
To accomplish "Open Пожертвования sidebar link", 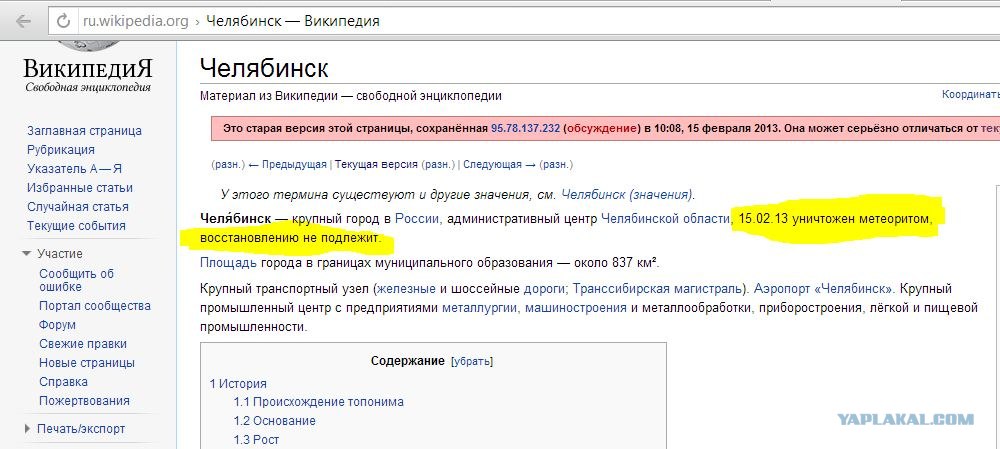I will pos(84,401).
